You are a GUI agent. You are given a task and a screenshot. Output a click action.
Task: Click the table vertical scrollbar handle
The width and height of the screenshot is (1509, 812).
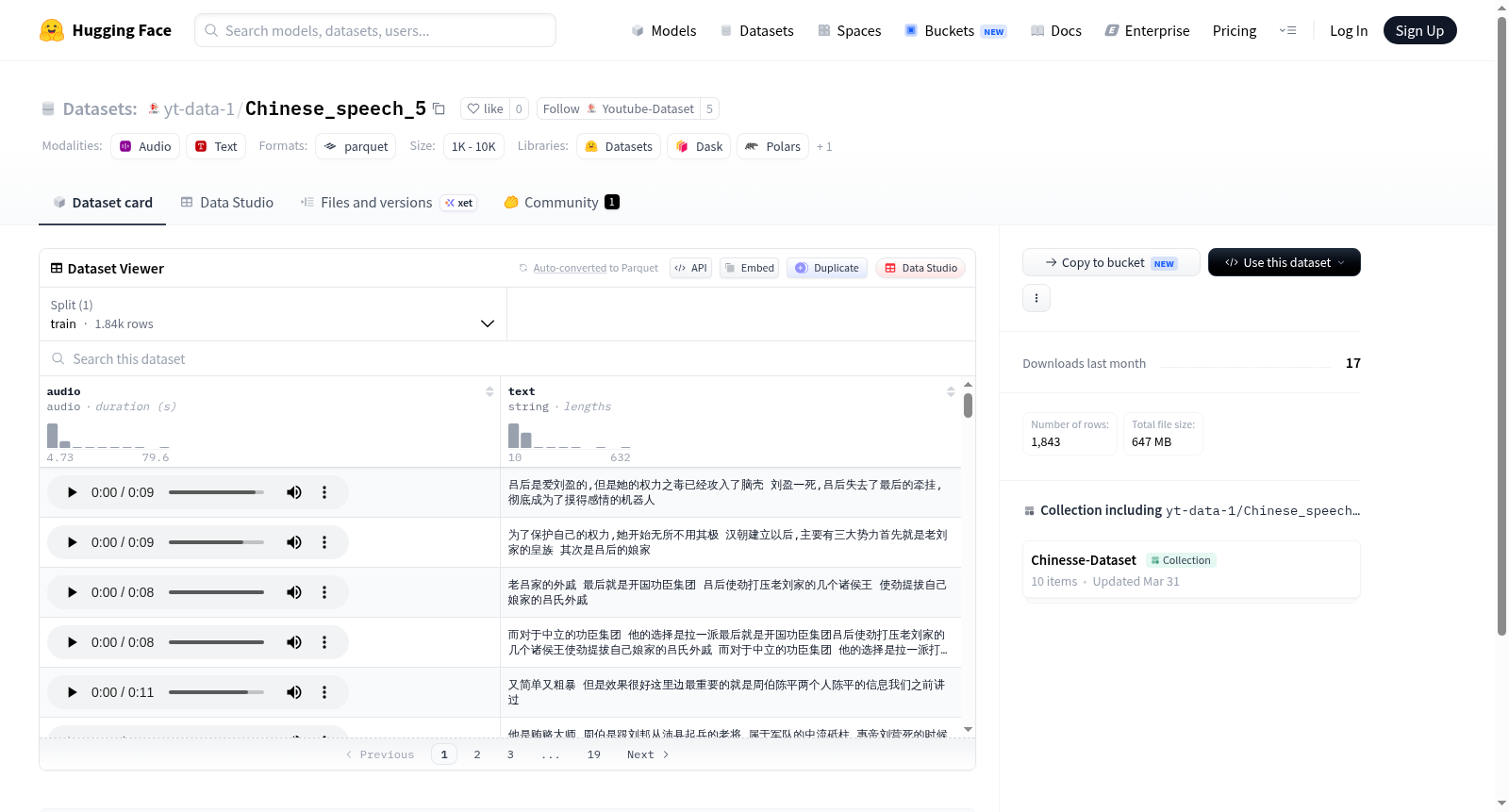pos(968,406)
